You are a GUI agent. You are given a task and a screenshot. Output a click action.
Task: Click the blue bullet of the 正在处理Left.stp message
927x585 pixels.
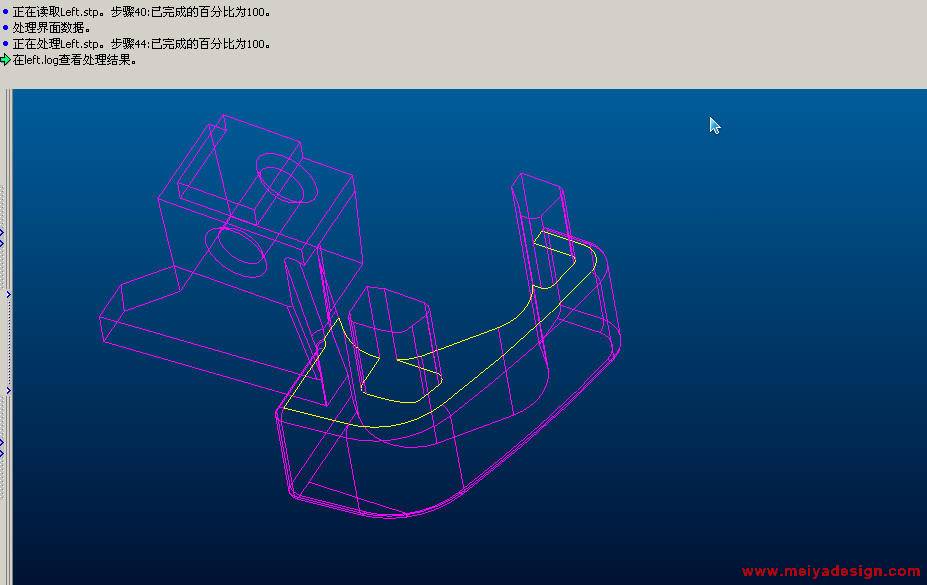(x=5, y=44)
